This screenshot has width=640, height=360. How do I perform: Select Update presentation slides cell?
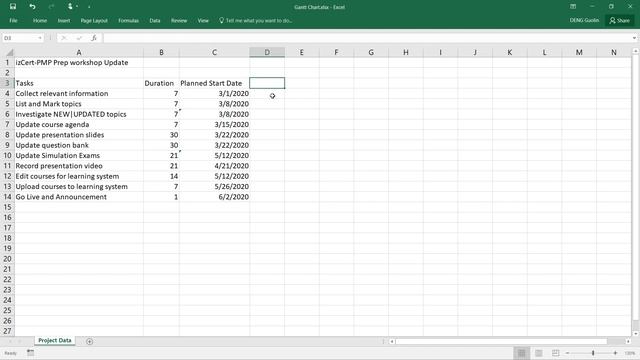pos(79,135)
